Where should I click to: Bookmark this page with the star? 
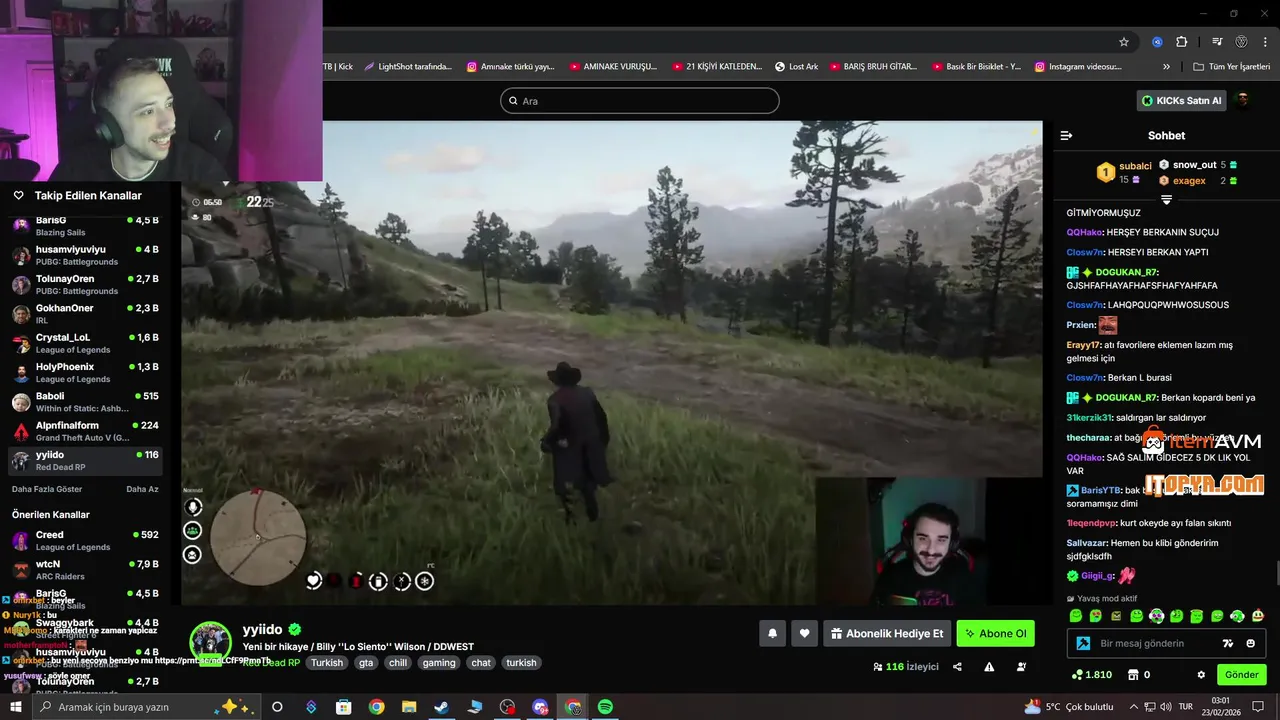point(1124,42)
